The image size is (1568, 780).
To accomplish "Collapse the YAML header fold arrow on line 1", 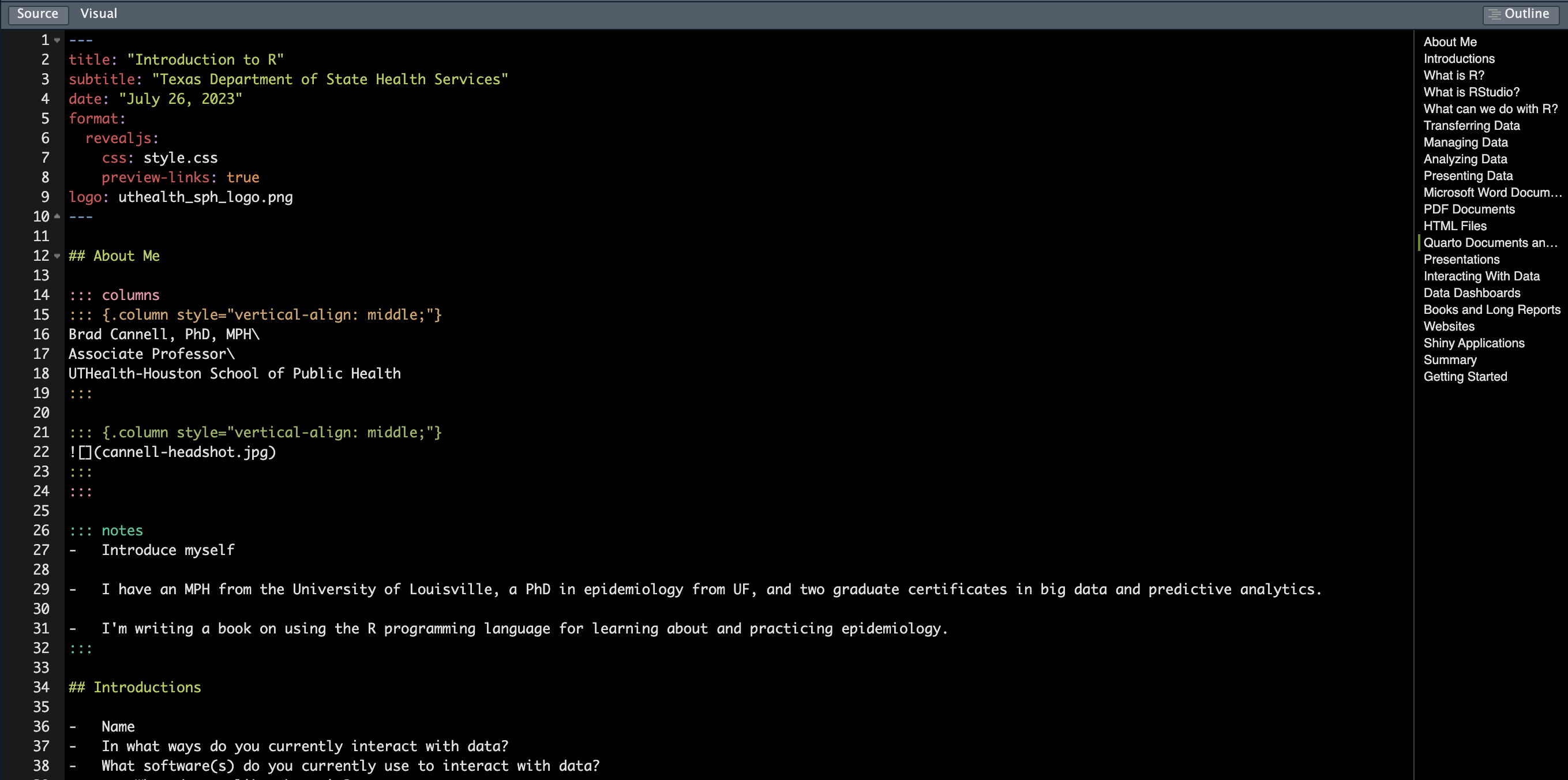I will click(x=57, y=41).
